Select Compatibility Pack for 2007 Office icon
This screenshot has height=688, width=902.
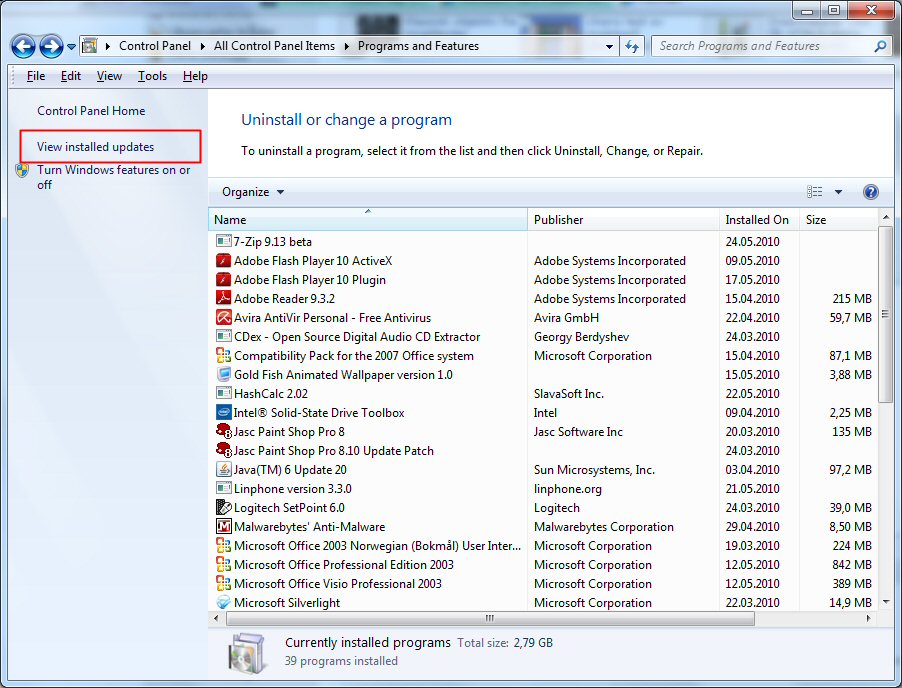click(223, 356)
